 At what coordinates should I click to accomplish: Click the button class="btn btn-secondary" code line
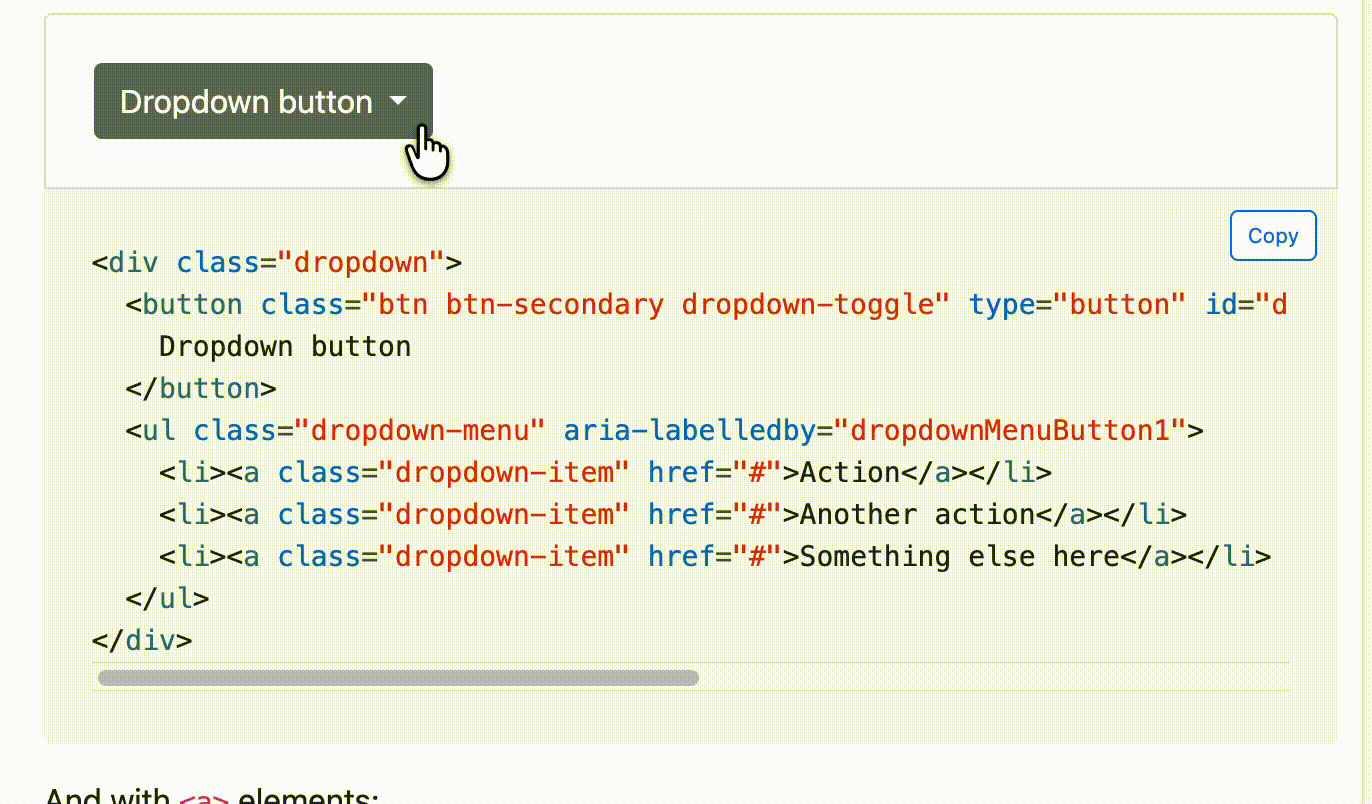[x=707, y=305]
